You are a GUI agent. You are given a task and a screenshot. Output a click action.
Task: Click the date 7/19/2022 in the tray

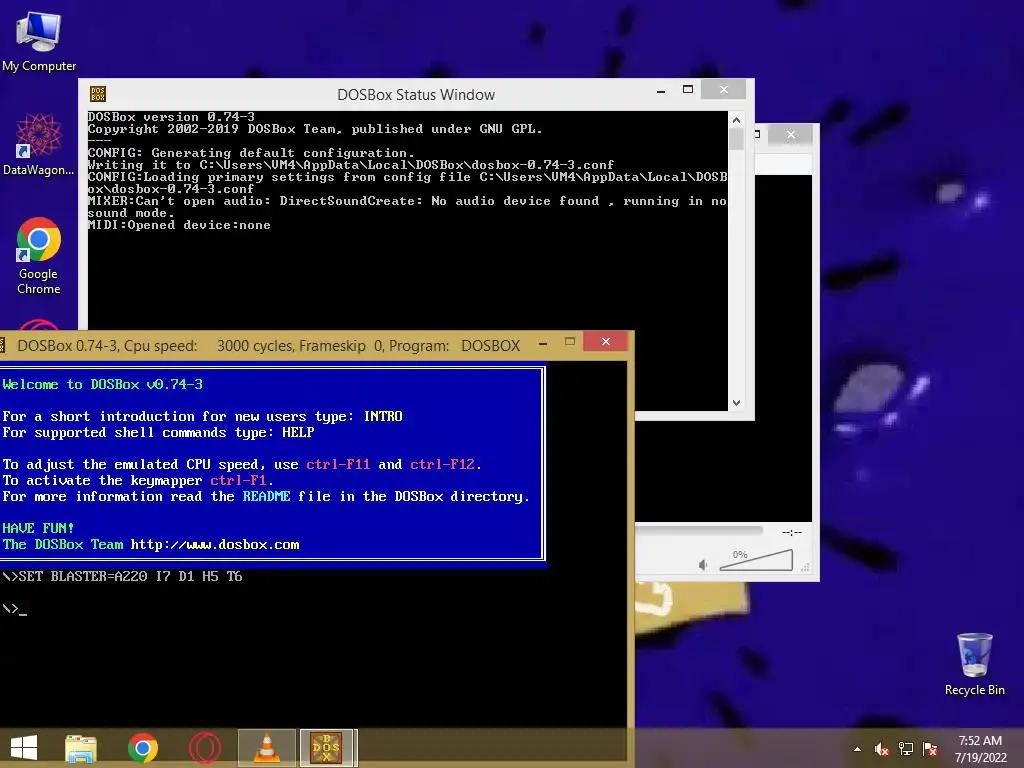(980, 758)
